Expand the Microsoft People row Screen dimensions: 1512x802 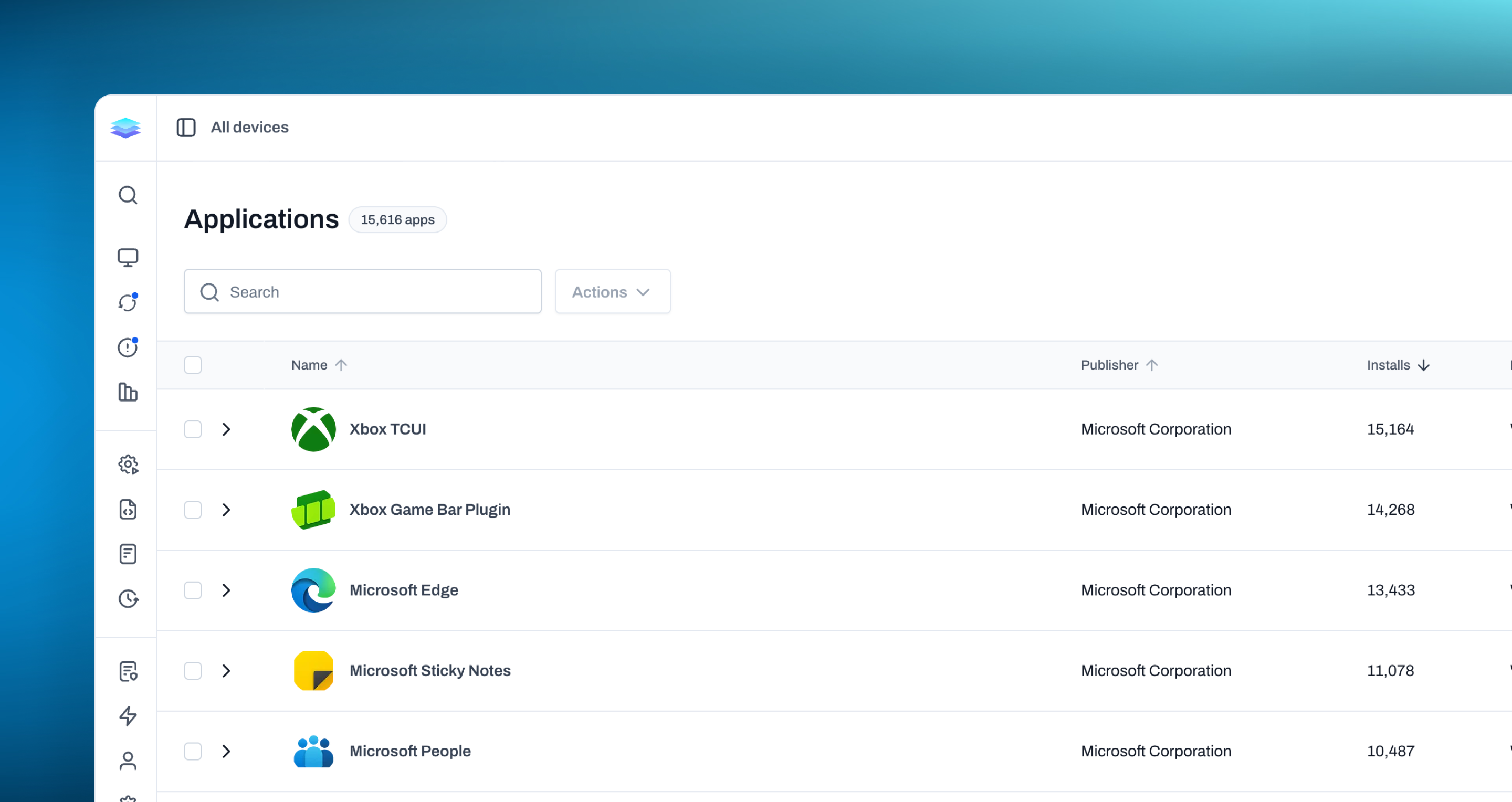227,751
